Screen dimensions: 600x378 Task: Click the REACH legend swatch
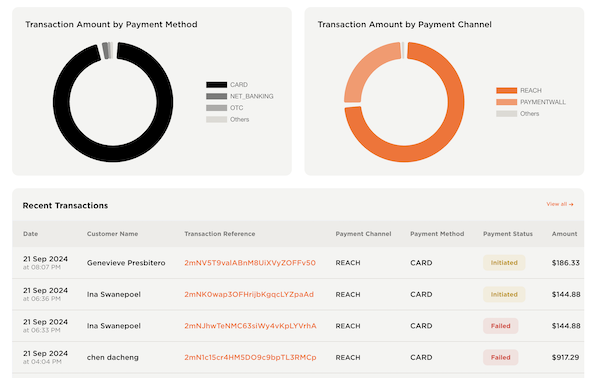[x=507, y=90]
